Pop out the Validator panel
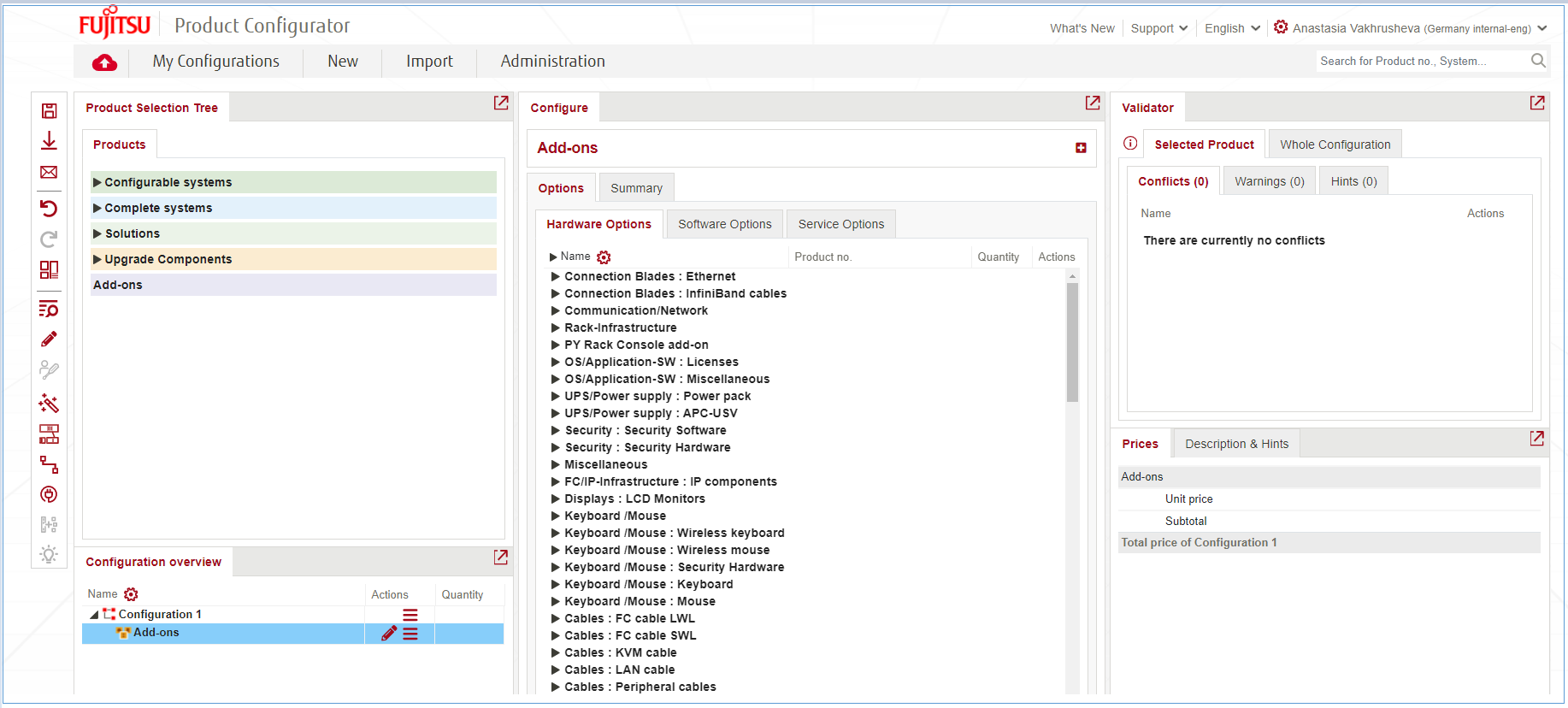 (1537, 103)
